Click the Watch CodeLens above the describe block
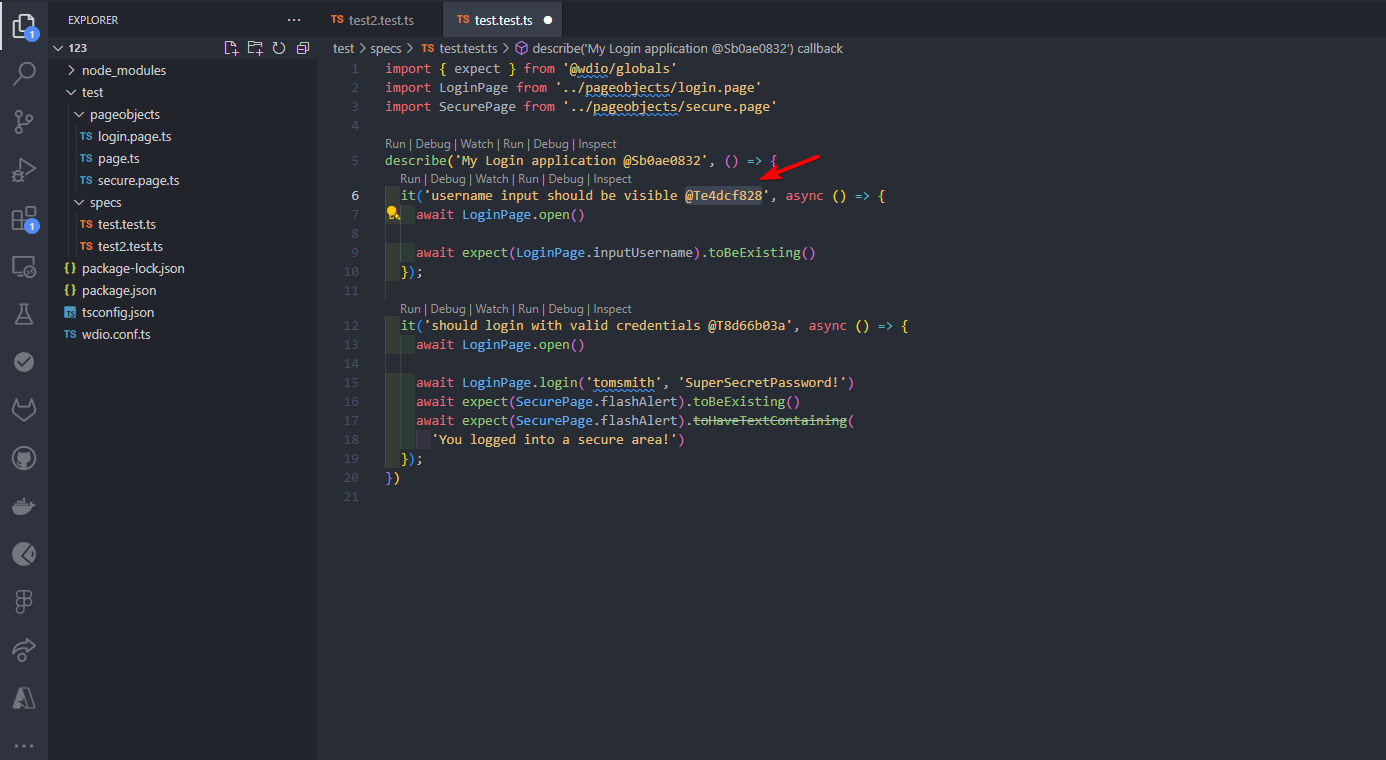Viewport: 1386px width, 760px height. (x=477, y=143)
